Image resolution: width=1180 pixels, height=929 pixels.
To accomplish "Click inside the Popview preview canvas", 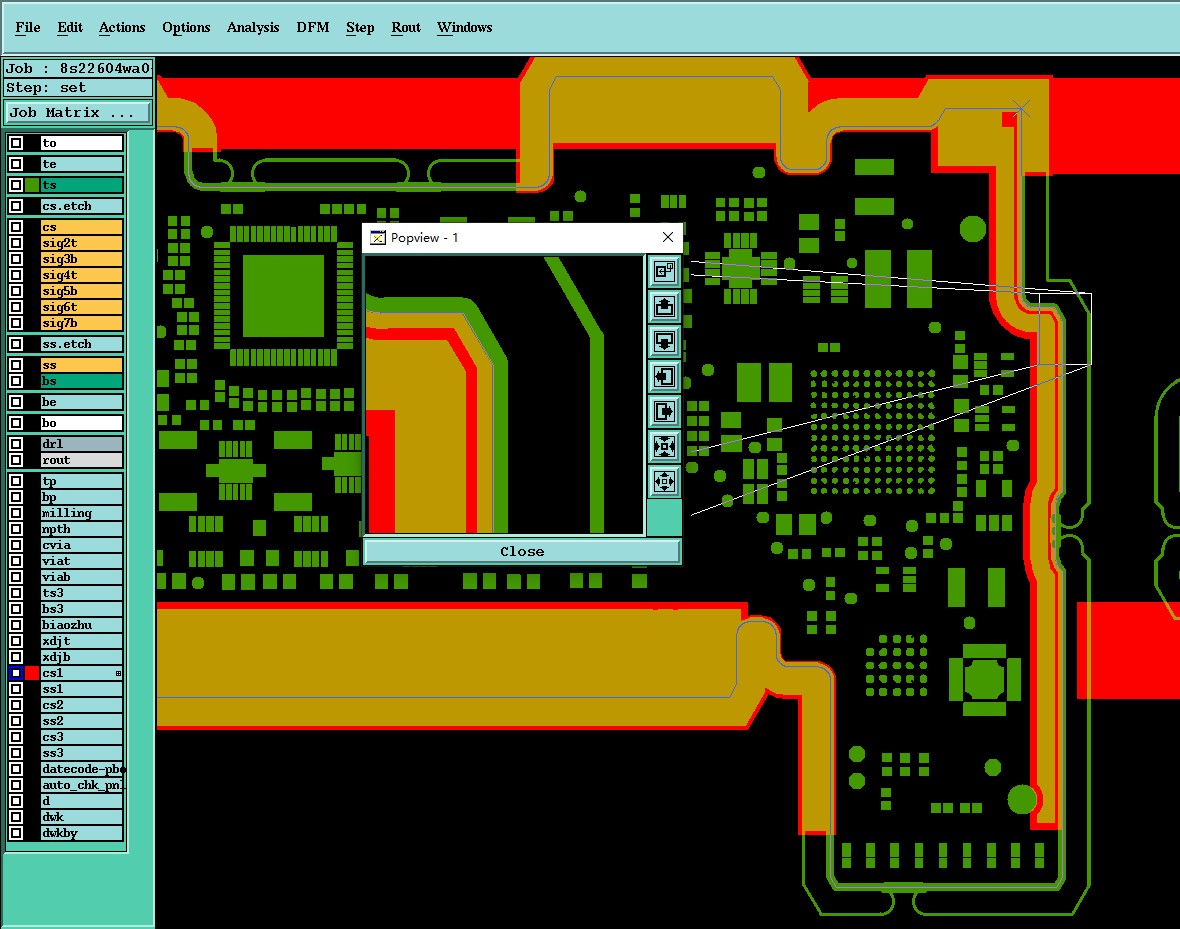I will (x=503, y=394).
